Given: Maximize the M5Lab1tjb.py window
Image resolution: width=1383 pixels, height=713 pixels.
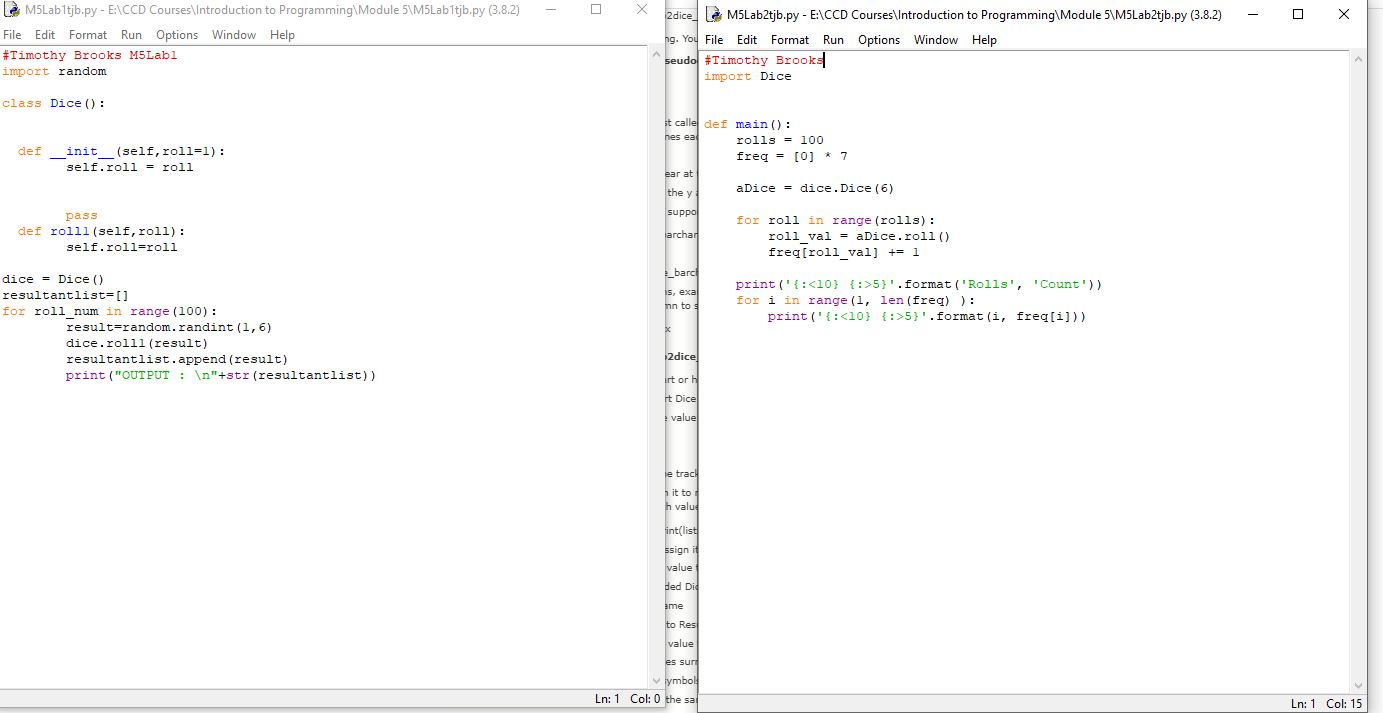Looking at the screenshot, I should 596,9.
